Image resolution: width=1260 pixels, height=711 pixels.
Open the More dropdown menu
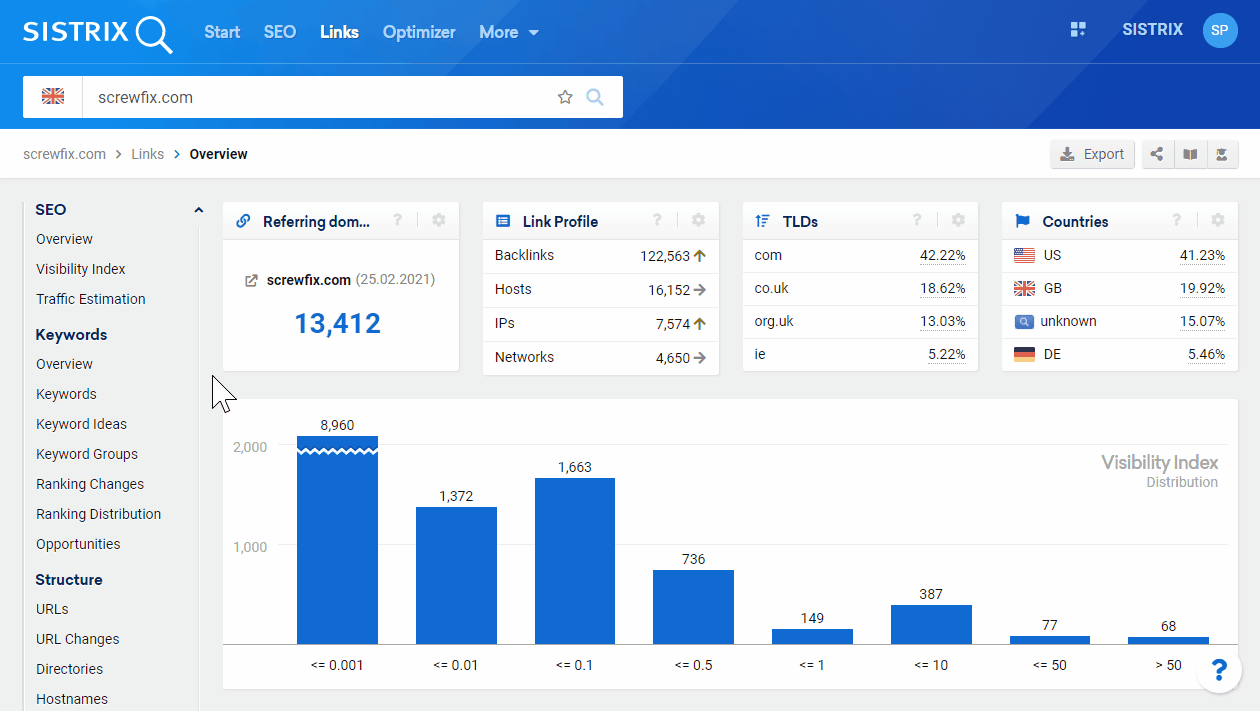[x=509, y=32]
